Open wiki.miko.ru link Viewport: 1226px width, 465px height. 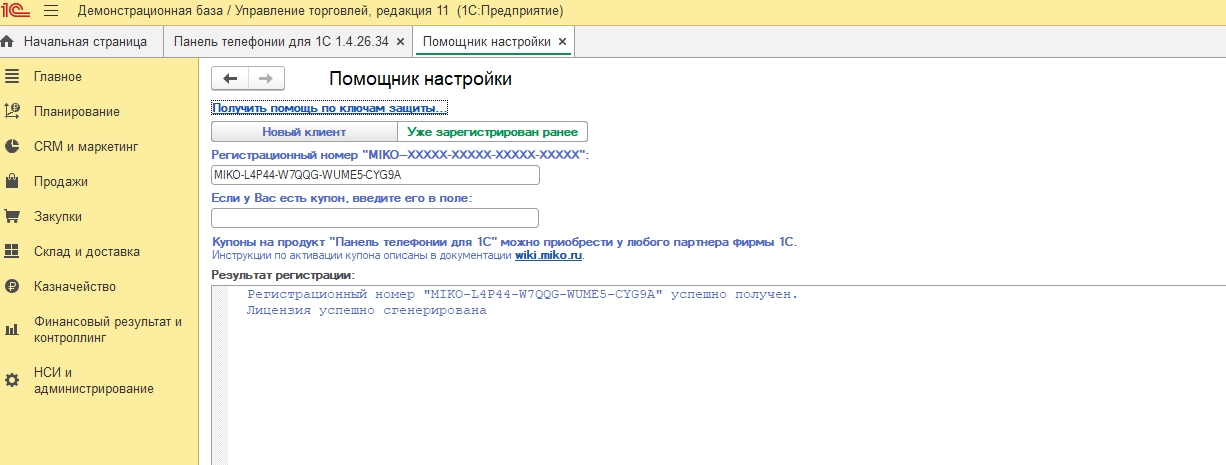point(548,255)
